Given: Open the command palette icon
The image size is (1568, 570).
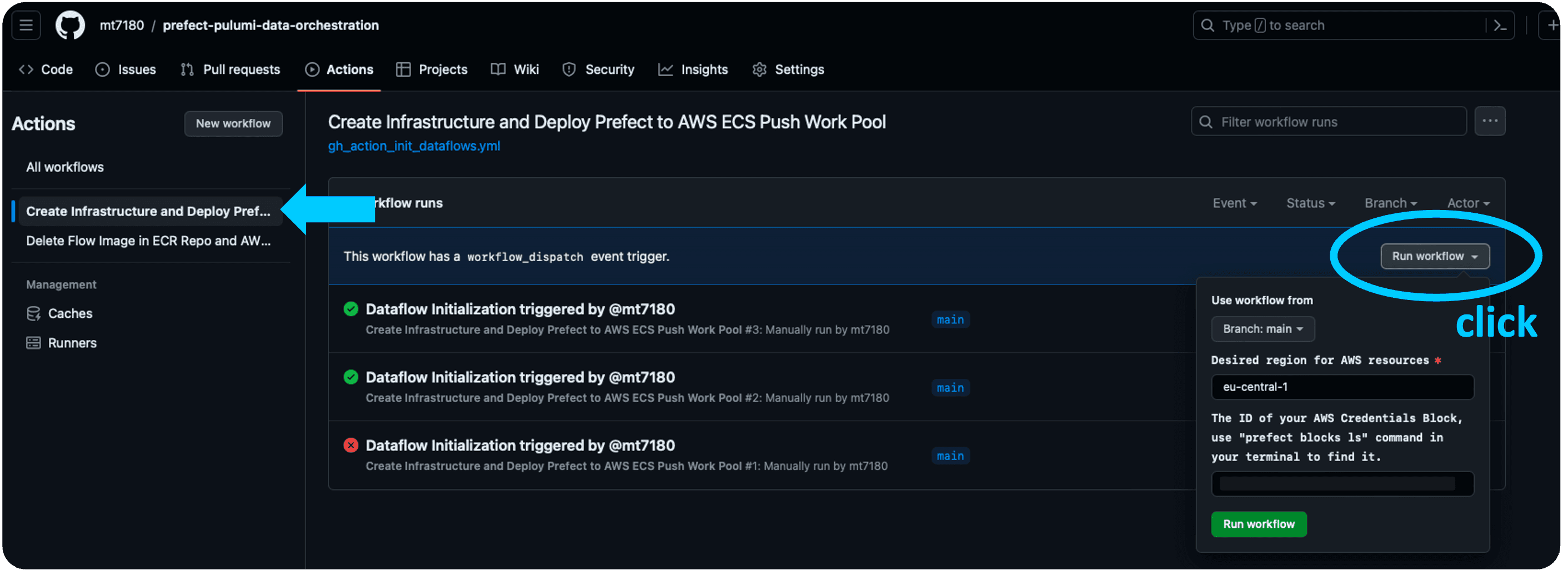Looking at the screenshot, I should coord(1500,25).
